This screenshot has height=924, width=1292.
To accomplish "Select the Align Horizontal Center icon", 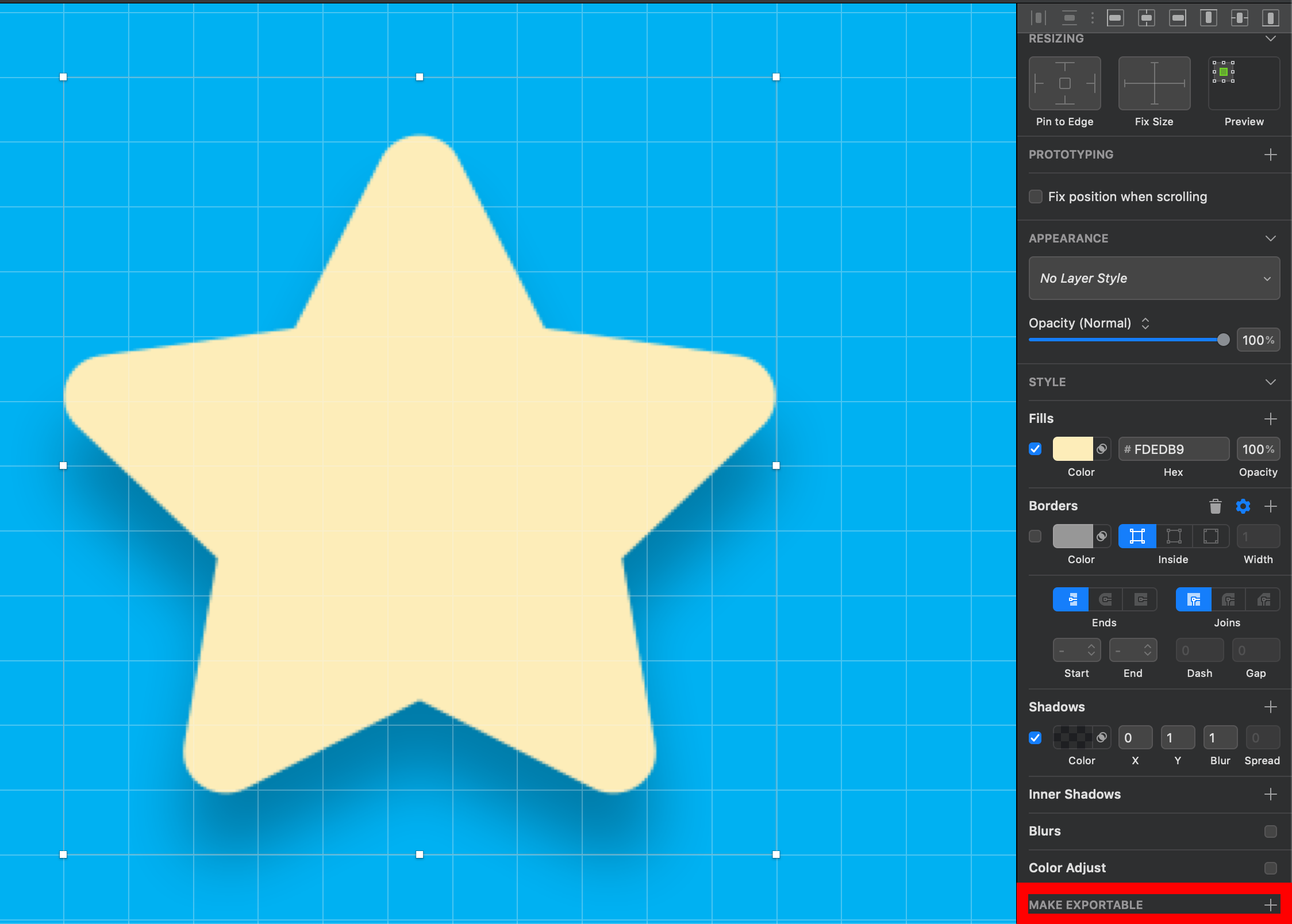I will 1148,18.
